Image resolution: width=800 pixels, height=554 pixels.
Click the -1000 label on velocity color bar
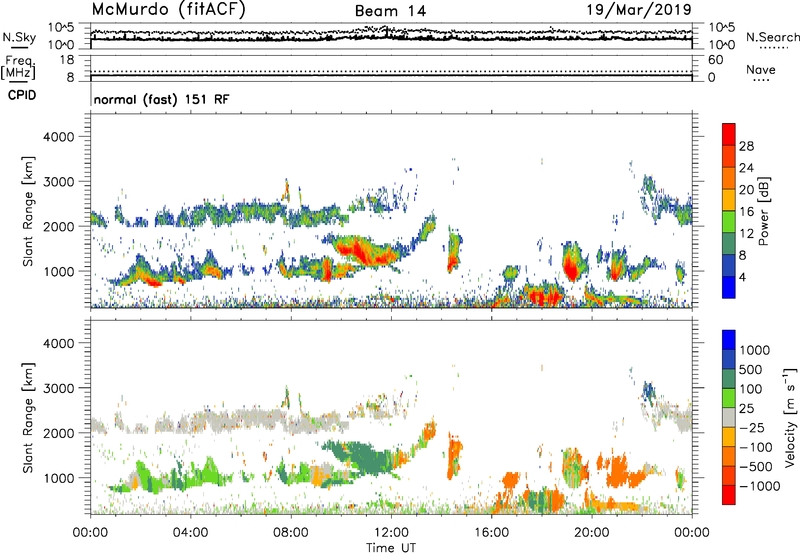tap(760, 486)
